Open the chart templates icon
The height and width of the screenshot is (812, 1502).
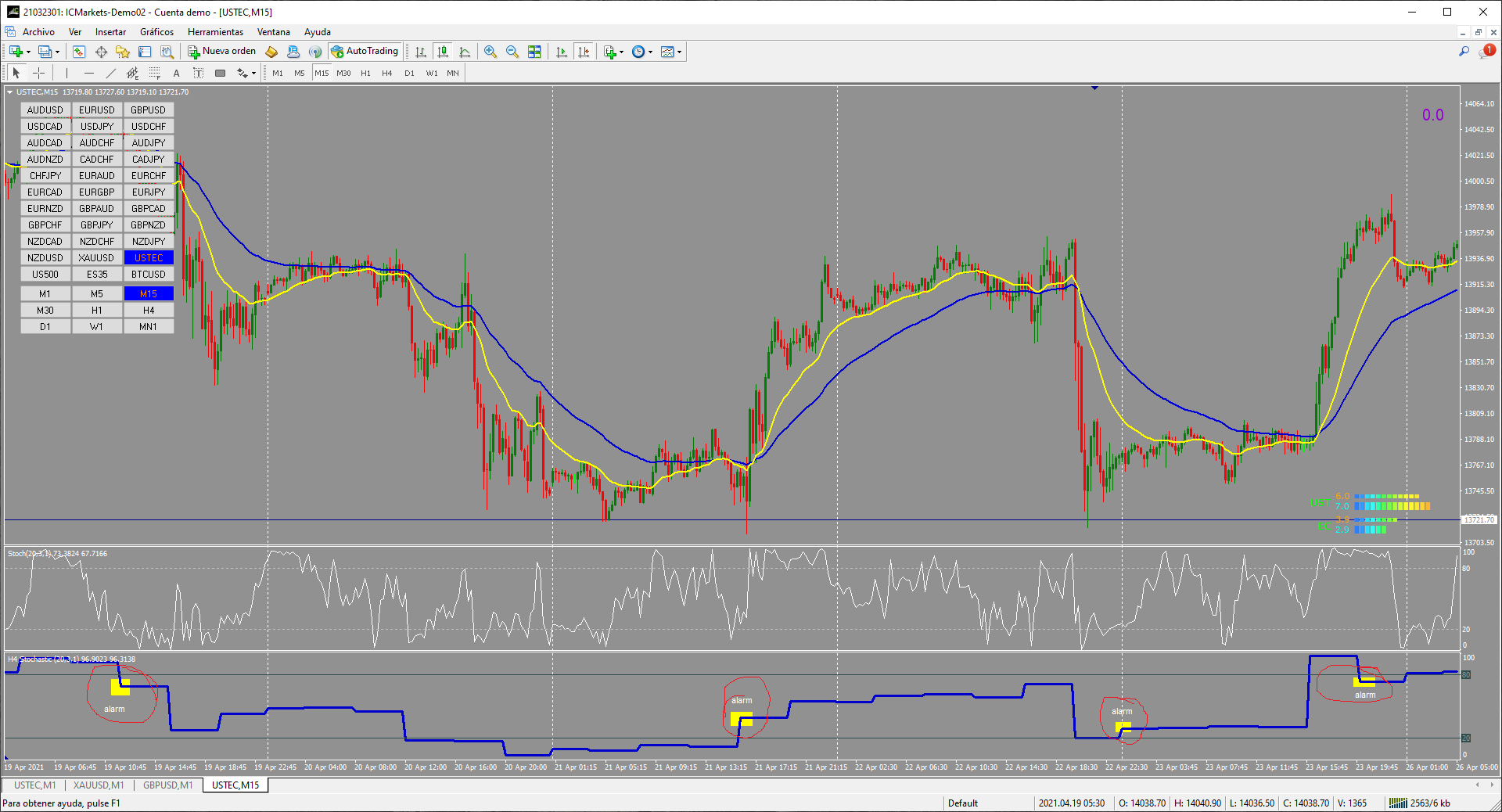click(667, 52)
